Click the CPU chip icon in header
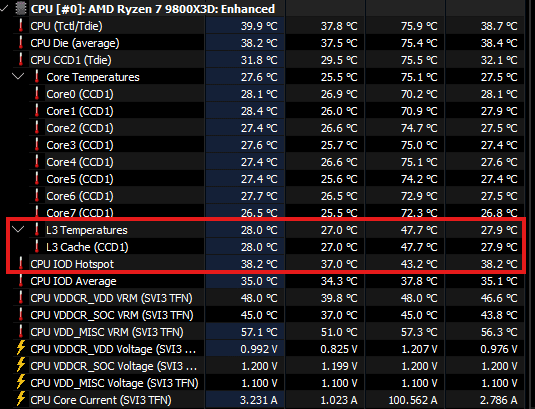Image resolution: width=535 pixels, height=409 pixels. click(21, 9)
